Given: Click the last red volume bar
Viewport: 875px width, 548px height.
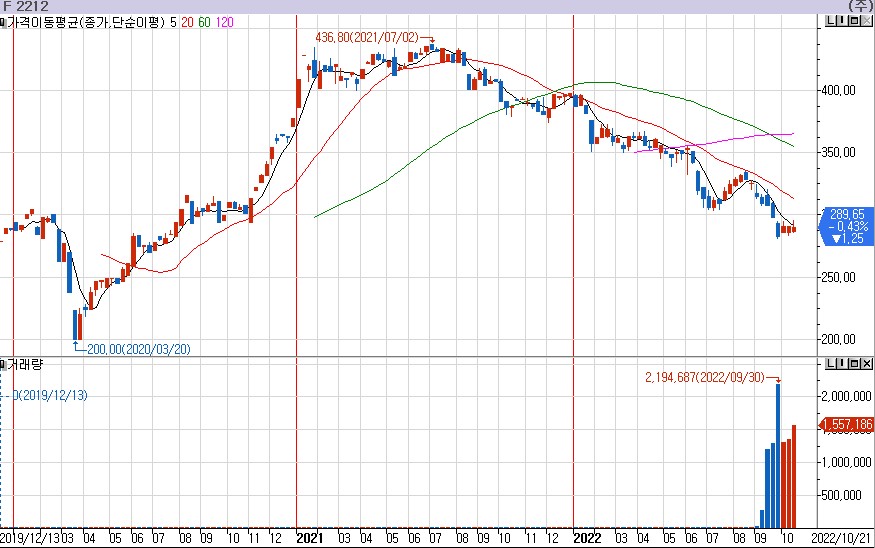Looking at the screenshot, I should point(794,477).
